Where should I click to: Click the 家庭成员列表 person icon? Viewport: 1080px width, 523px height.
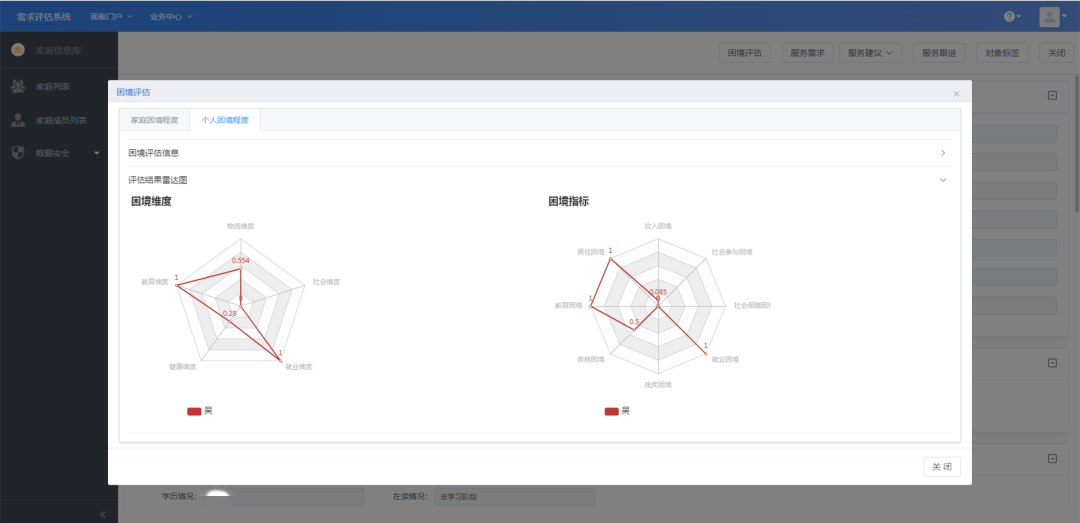(18, 120)
